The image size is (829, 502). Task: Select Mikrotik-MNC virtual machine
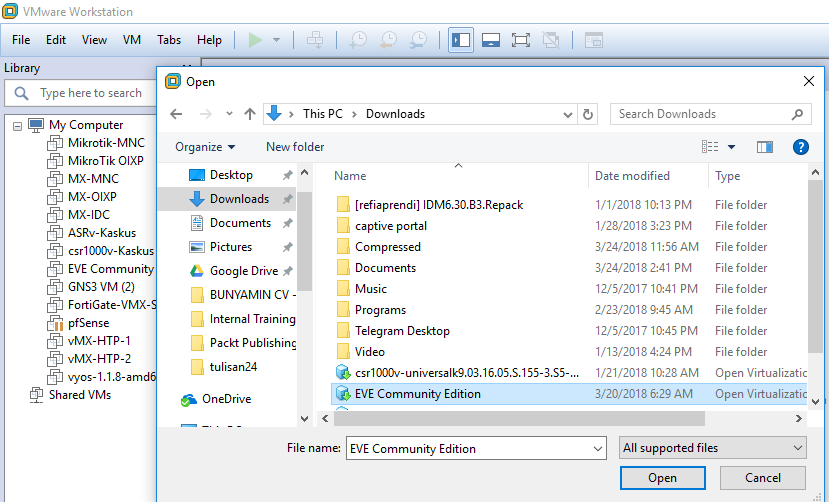point(106,143)
